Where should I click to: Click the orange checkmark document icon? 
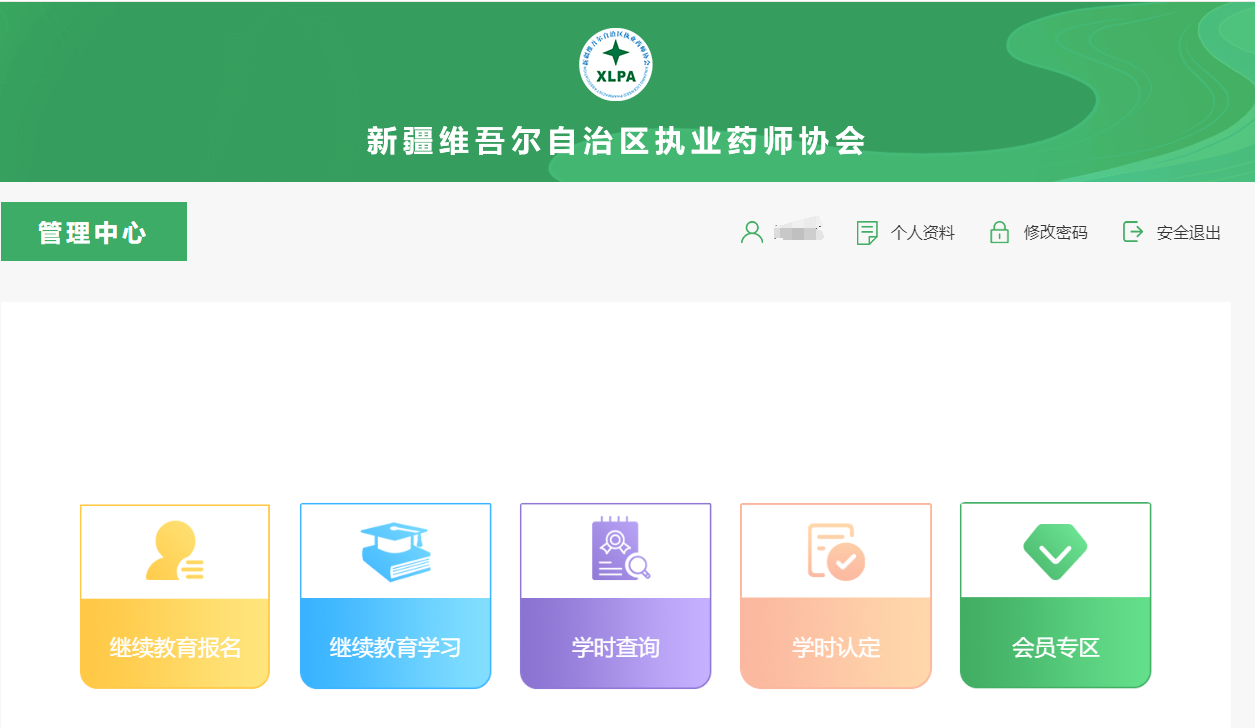click(836, 551)
